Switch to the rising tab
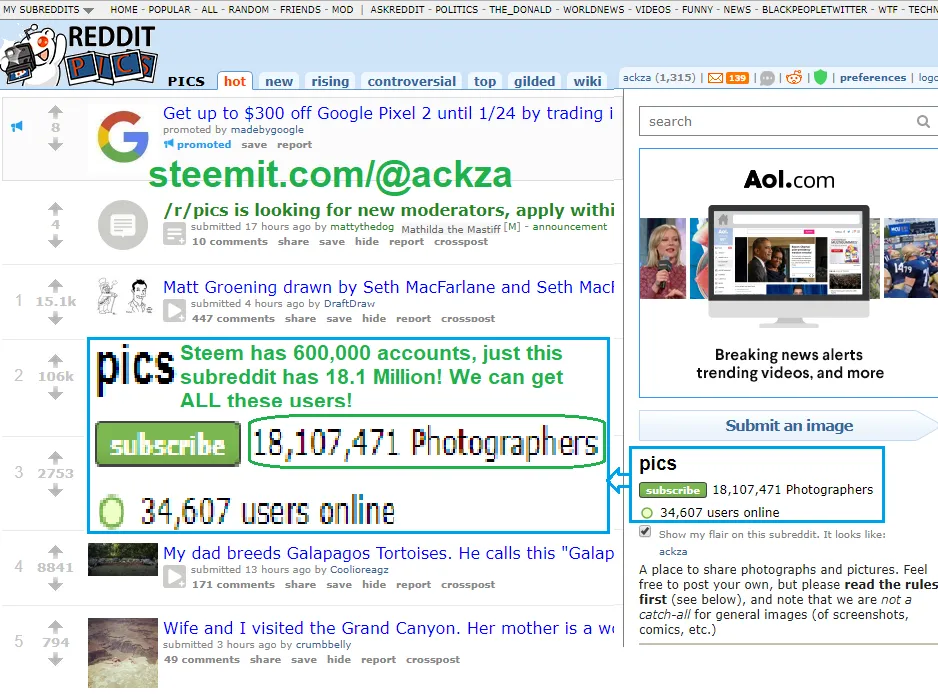The image size is (938, 697). point(330,81)
